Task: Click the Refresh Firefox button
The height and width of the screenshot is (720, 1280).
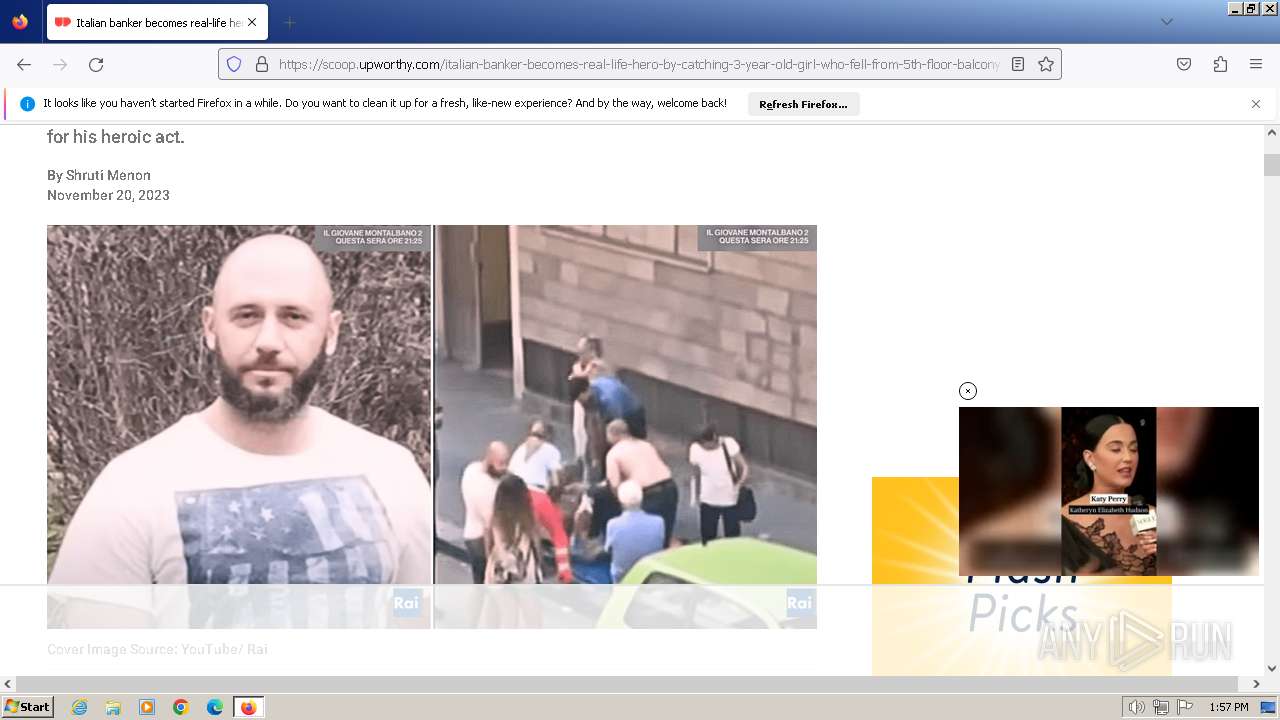Action: click(x=803, y=104)
